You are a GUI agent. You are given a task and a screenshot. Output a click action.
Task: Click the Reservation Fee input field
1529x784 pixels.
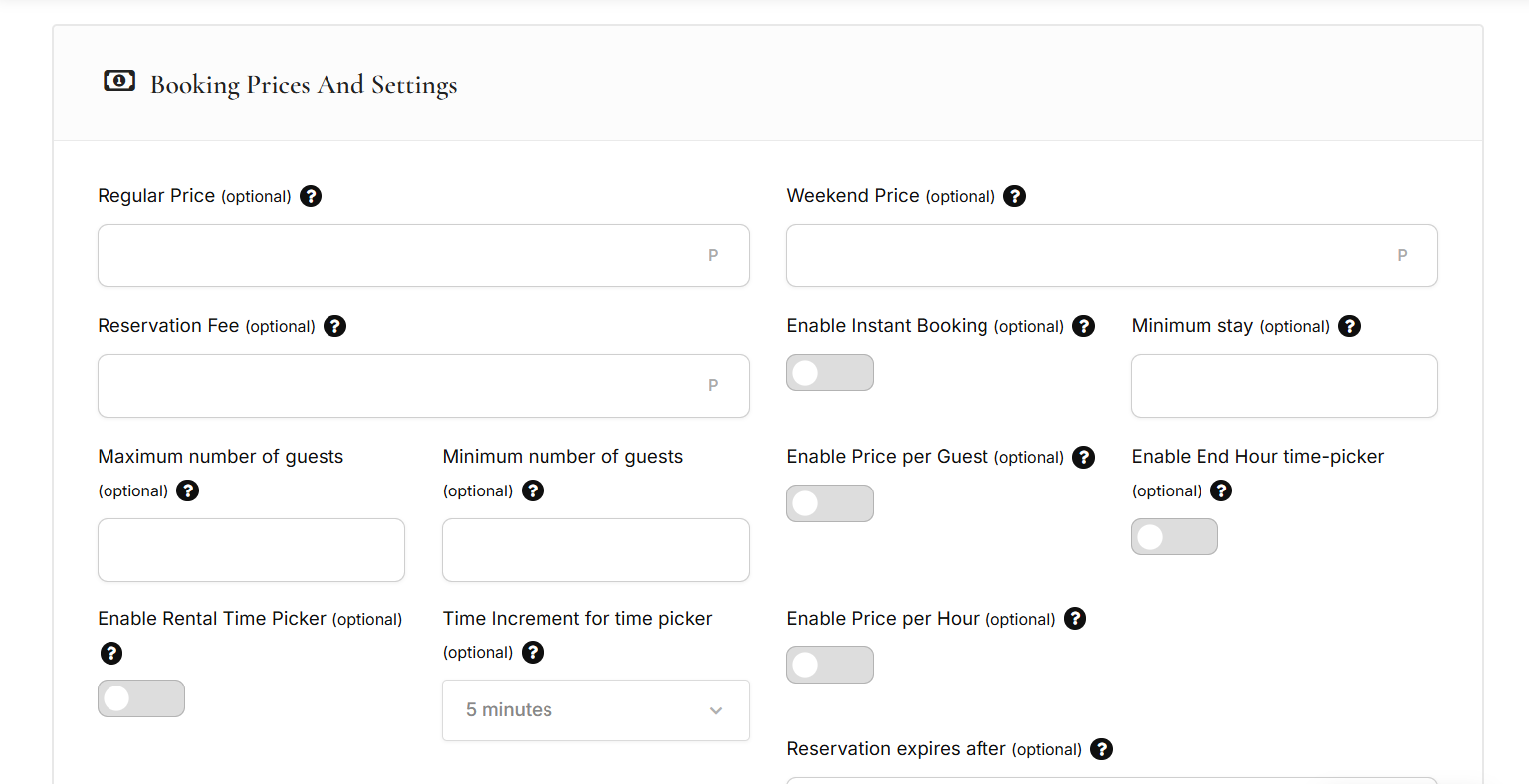[x=398, y=386]
